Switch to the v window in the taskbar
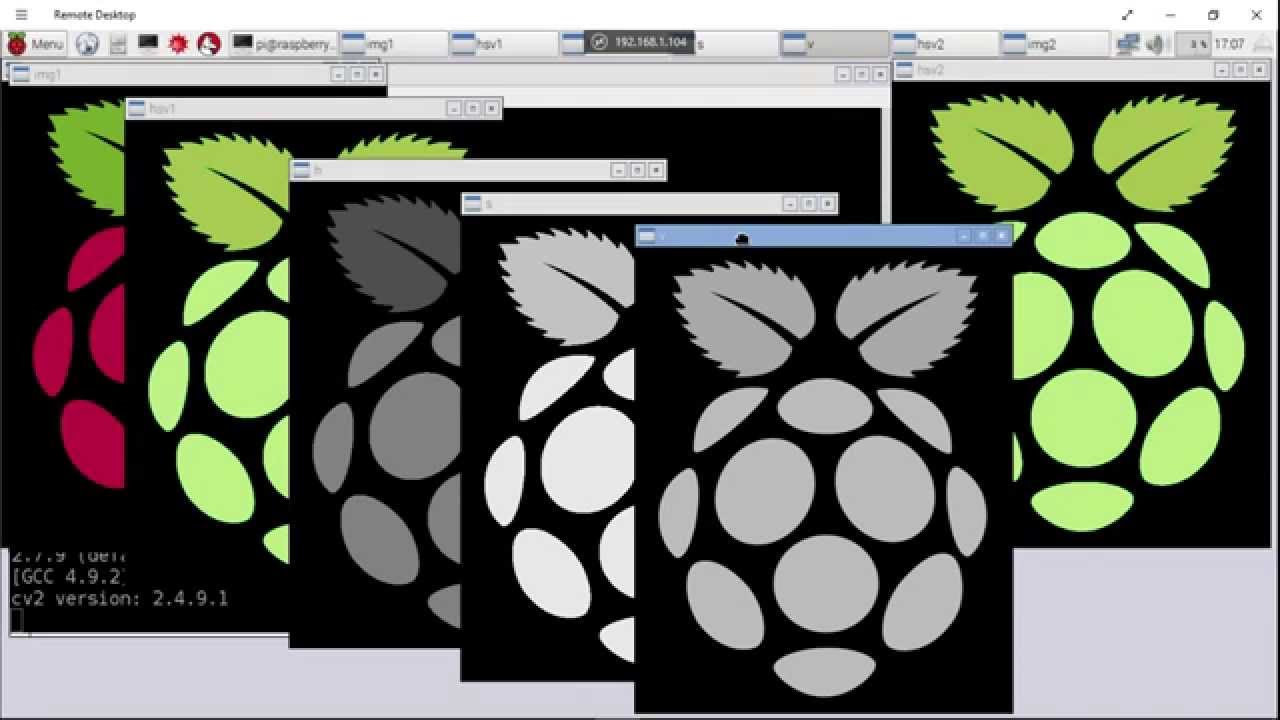1280x720 pixels. (x=834, y=44)
